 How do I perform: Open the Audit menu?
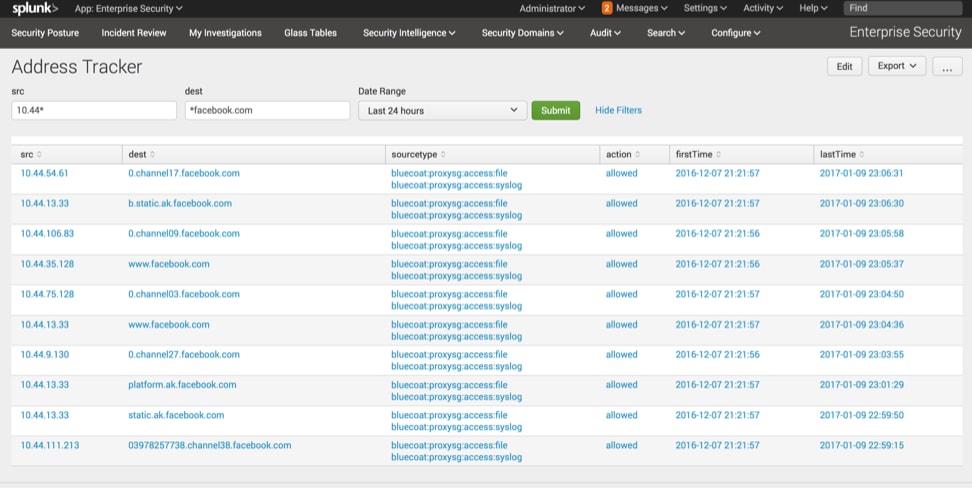tap(605, 33)
